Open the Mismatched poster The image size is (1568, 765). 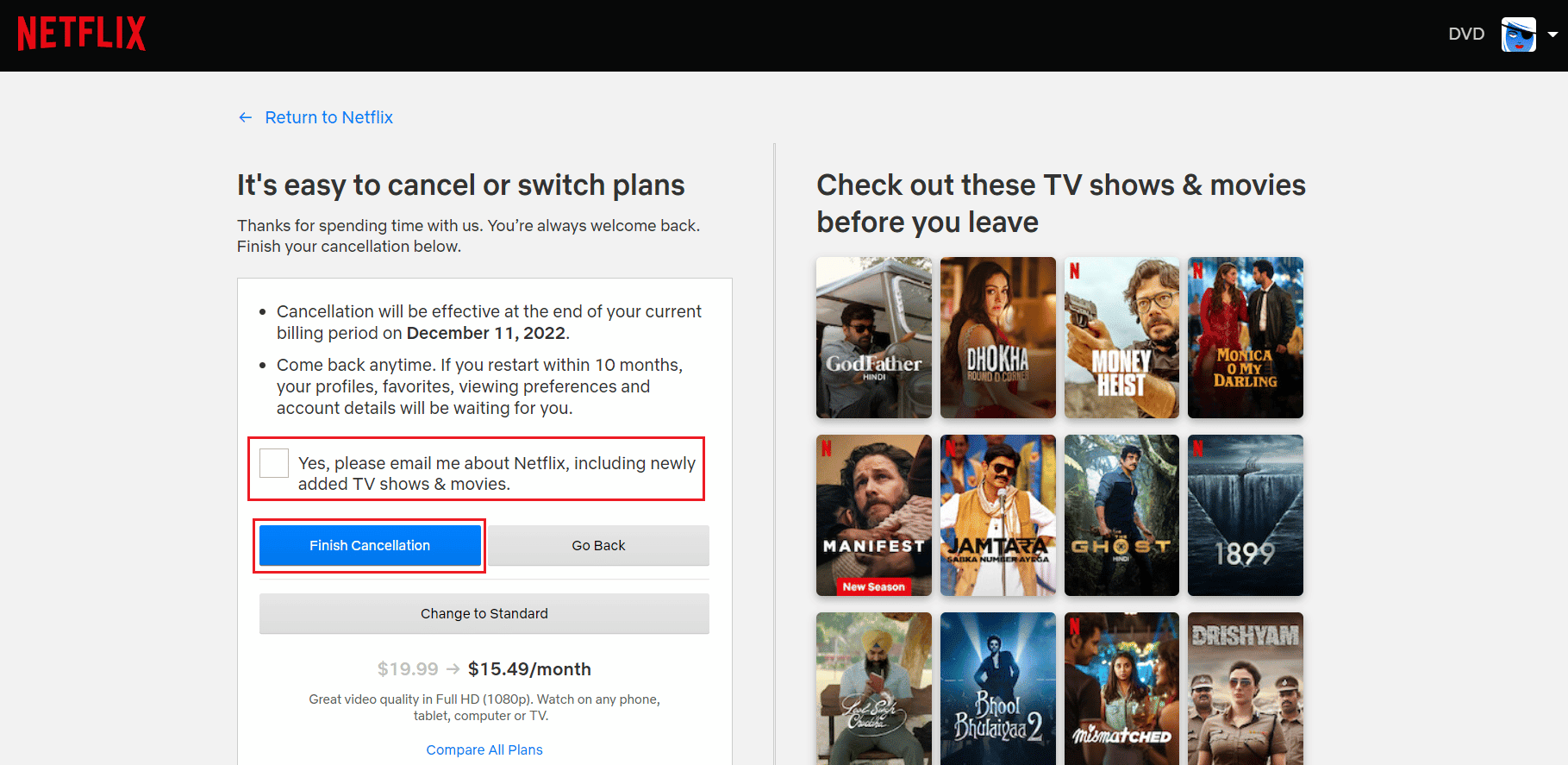(x=1121, y=688)
